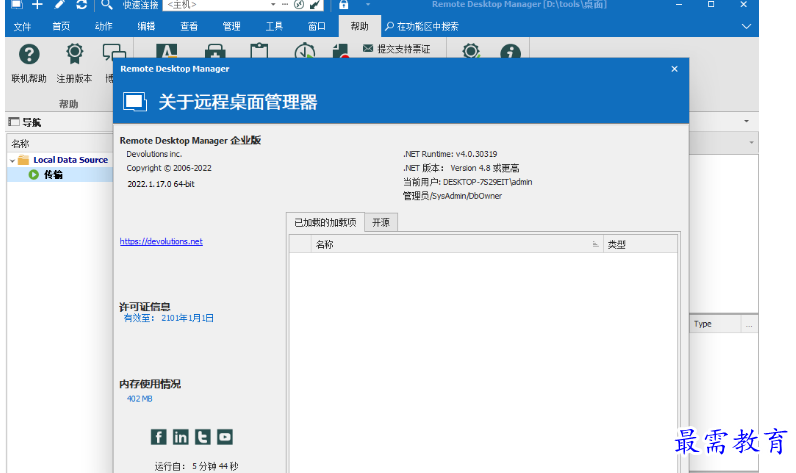Open the Facebook icon in About dialog

[158, 437]
